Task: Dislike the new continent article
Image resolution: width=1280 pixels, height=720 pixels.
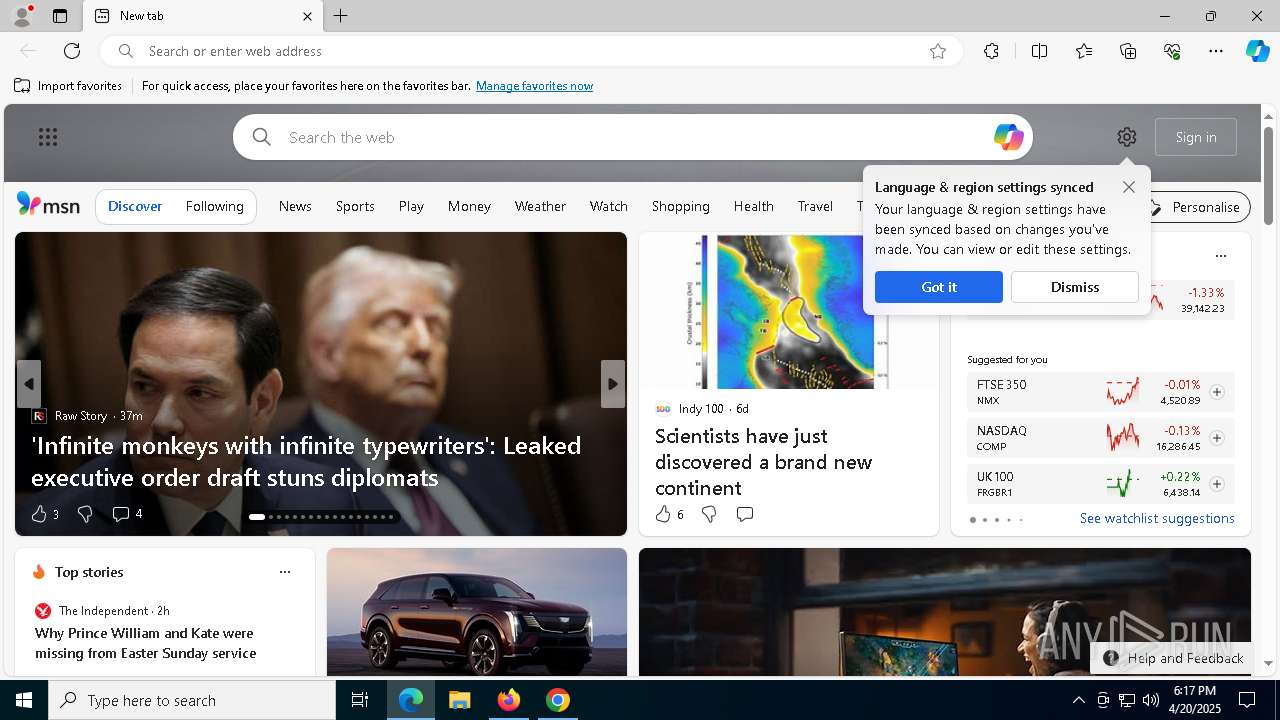Action: point(709,514)
